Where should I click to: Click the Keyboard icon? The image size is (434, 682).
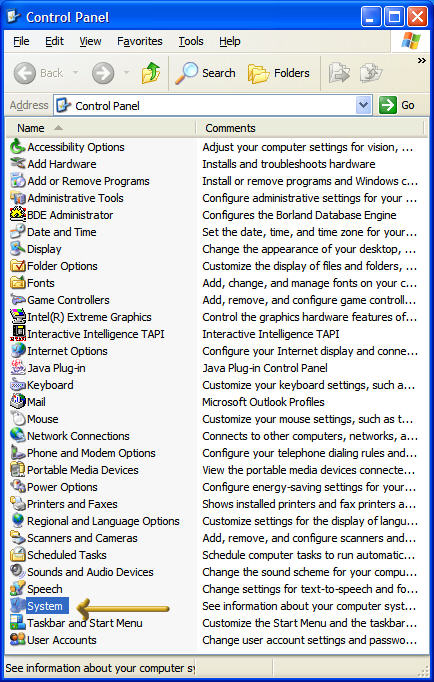click(18, 384)
